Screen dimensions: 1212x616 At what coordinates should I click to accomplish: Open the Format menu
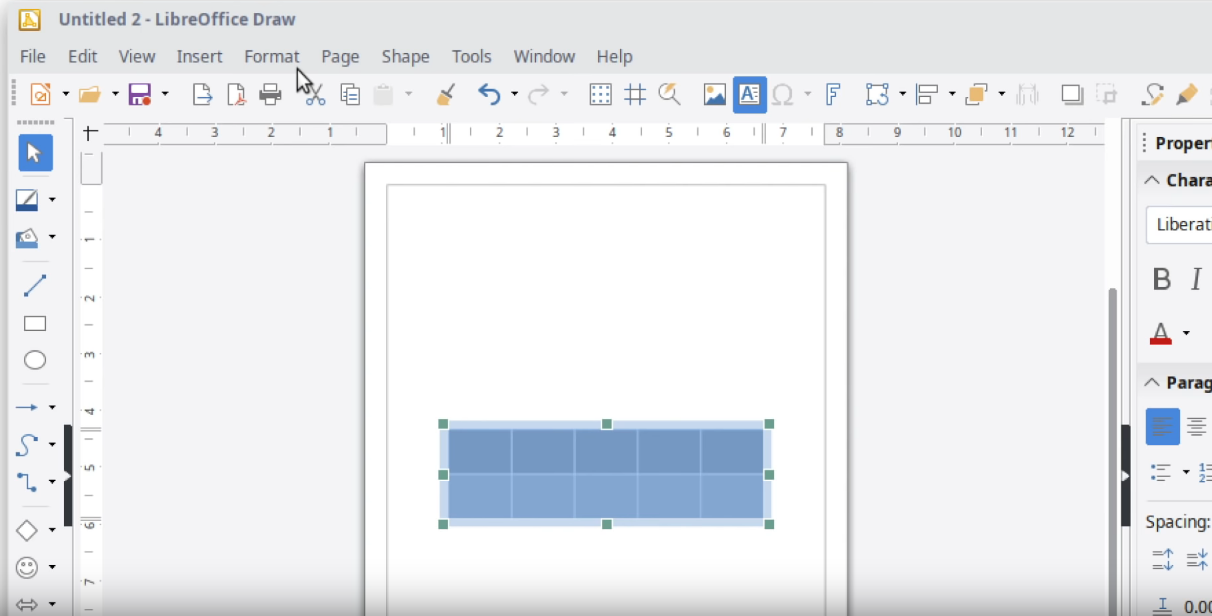click(x=271, y=56)
